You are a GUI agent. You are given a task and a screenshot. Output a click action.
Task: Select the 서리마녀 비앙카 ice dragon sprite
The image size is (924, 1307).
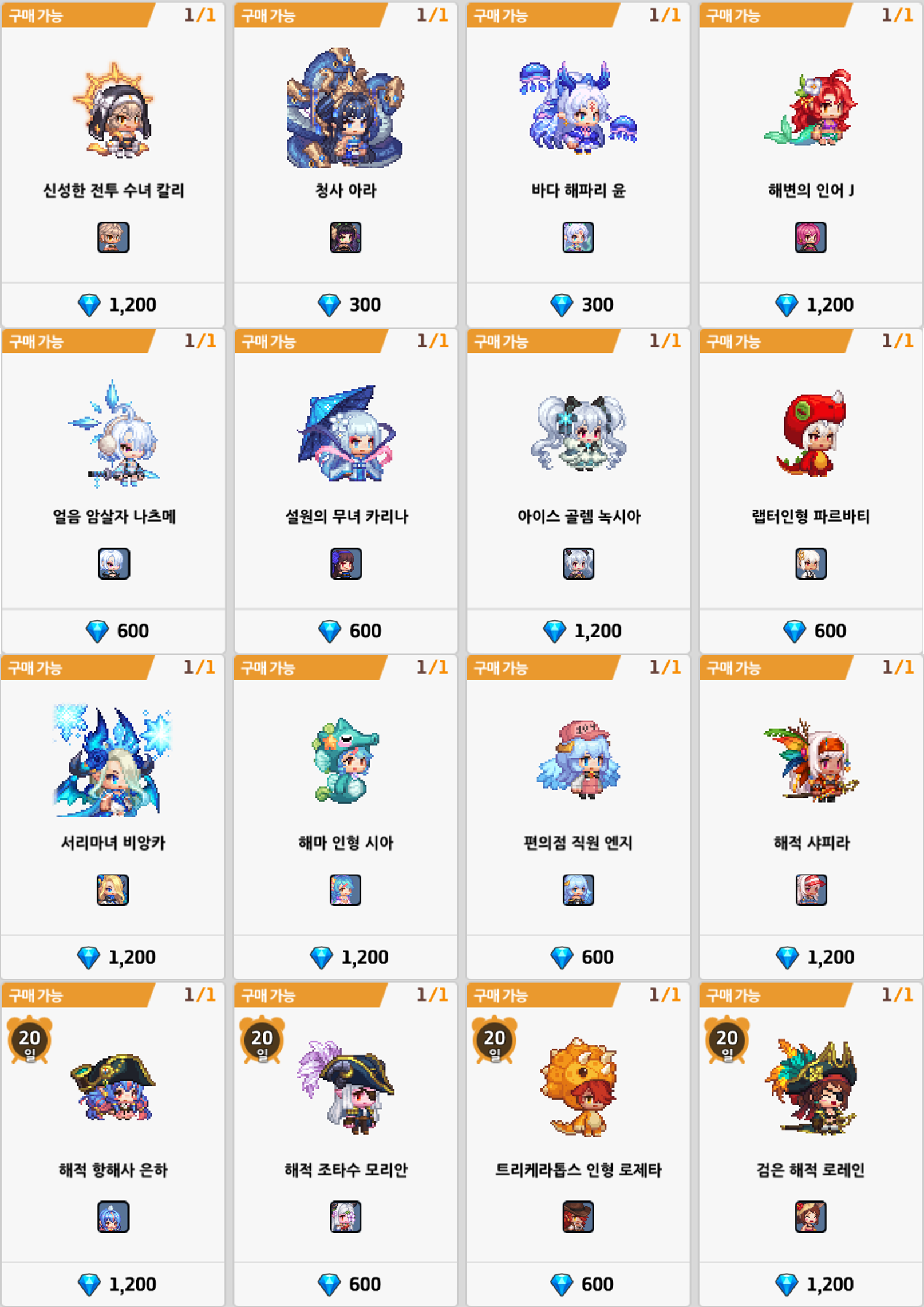[x=112, y=761]
